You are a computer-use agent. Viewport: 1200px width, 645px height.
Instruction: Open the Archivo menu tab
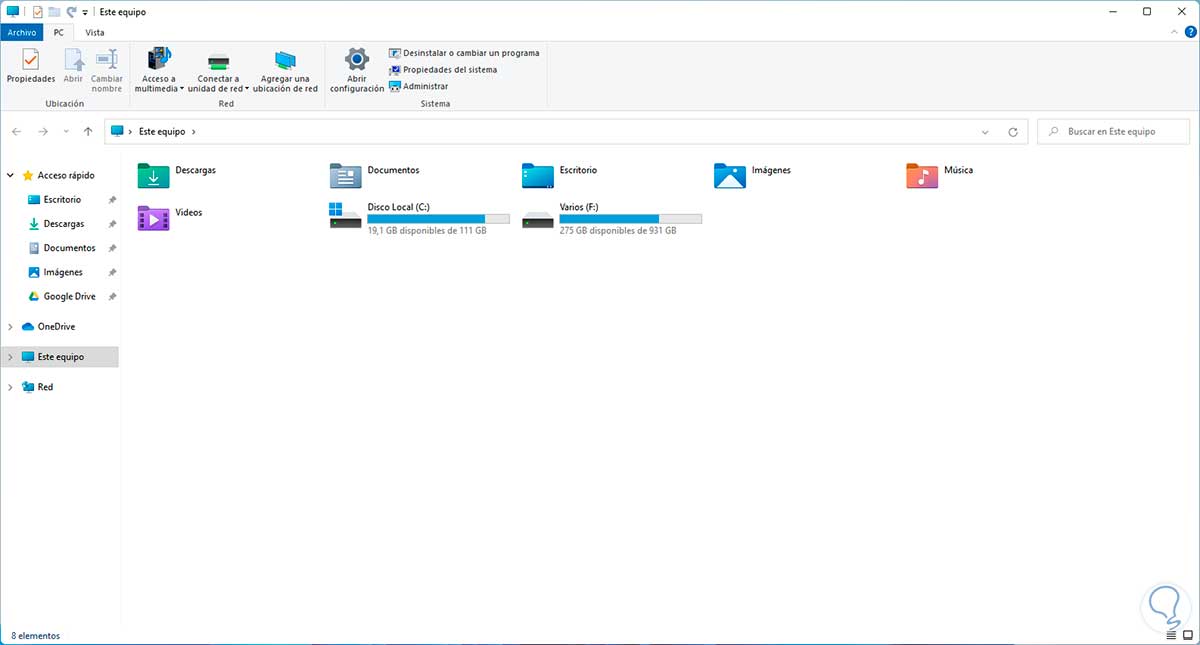tap(22, 32)
